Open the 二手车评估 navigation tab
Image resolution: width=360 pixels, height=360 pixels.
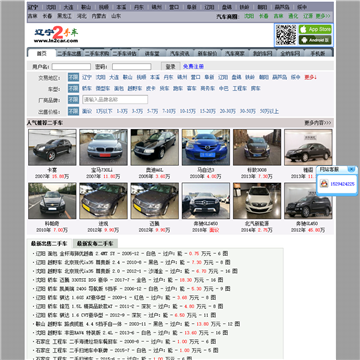click(x=124, y=53)
